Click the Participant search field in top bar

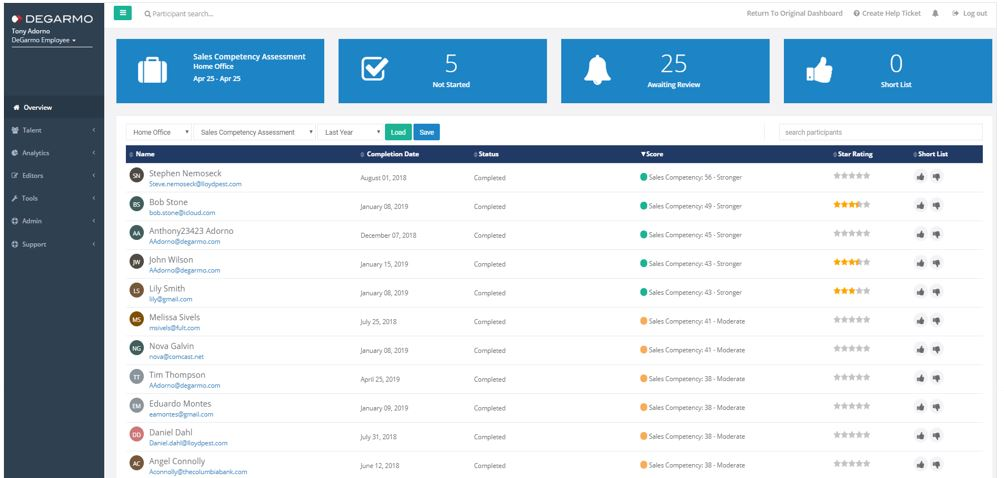[x=182, y=13]
